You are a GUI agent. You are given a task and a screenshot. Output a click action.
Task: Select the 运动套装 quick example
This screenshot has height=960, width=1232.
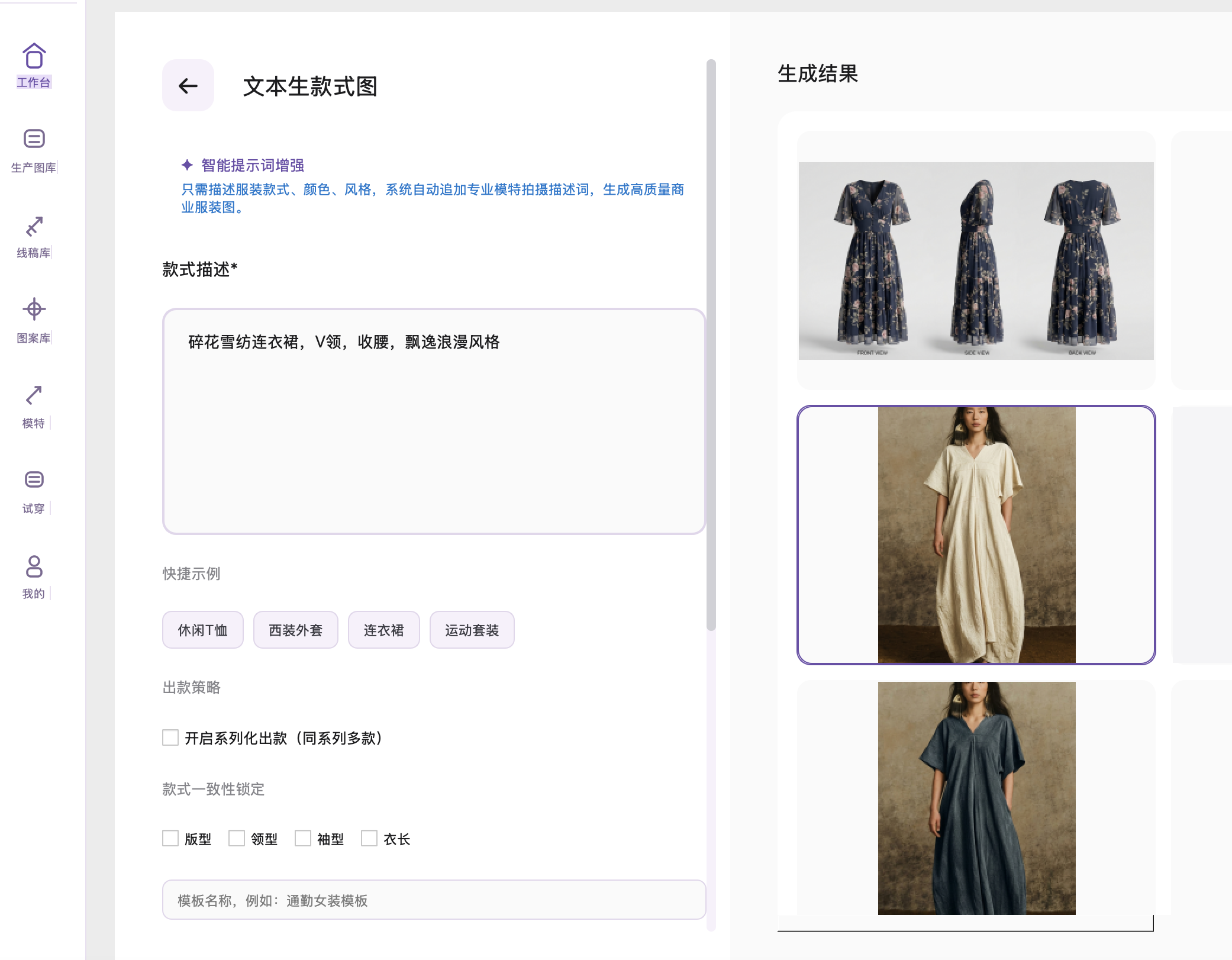tap(472, 630)
